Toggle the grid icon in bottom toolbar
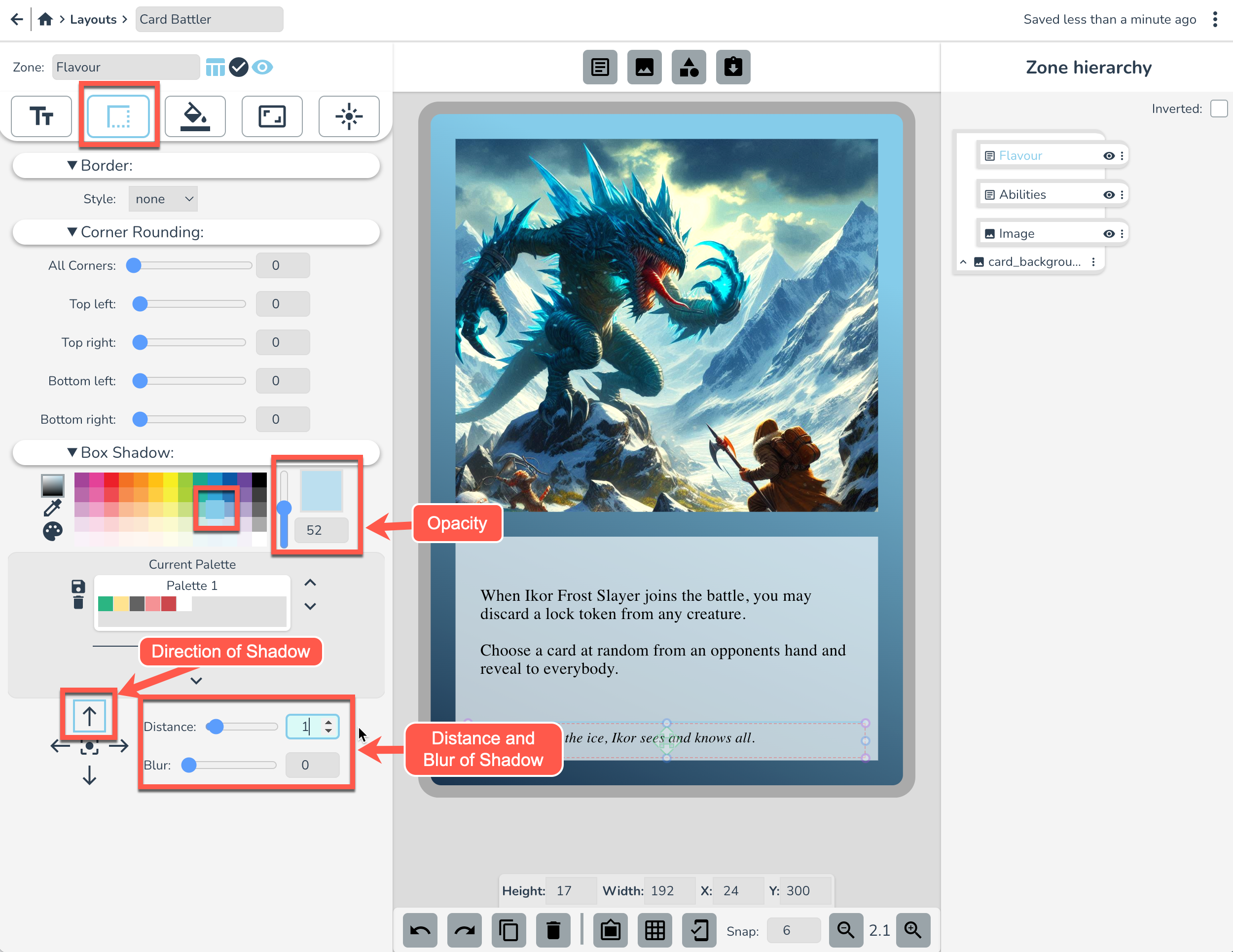The width and height of the screenshot is (1233, 952). click(654, 930)
